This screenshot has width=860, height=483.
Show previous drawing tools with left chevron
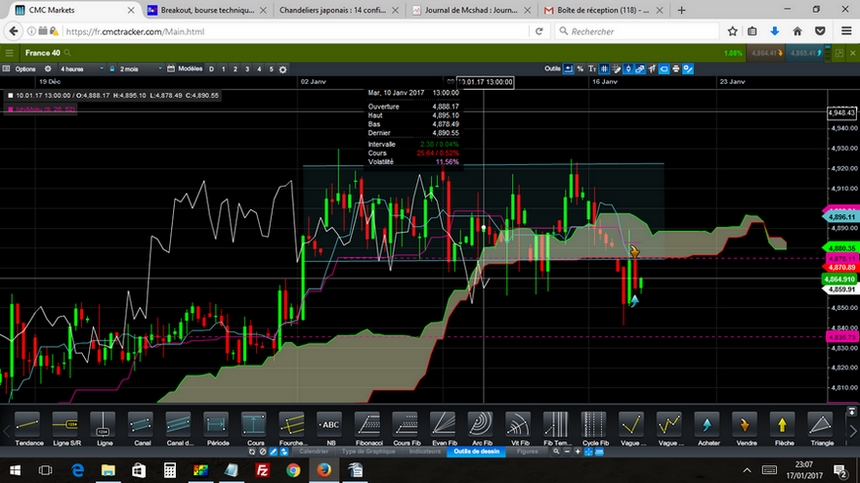click(6, 431)
